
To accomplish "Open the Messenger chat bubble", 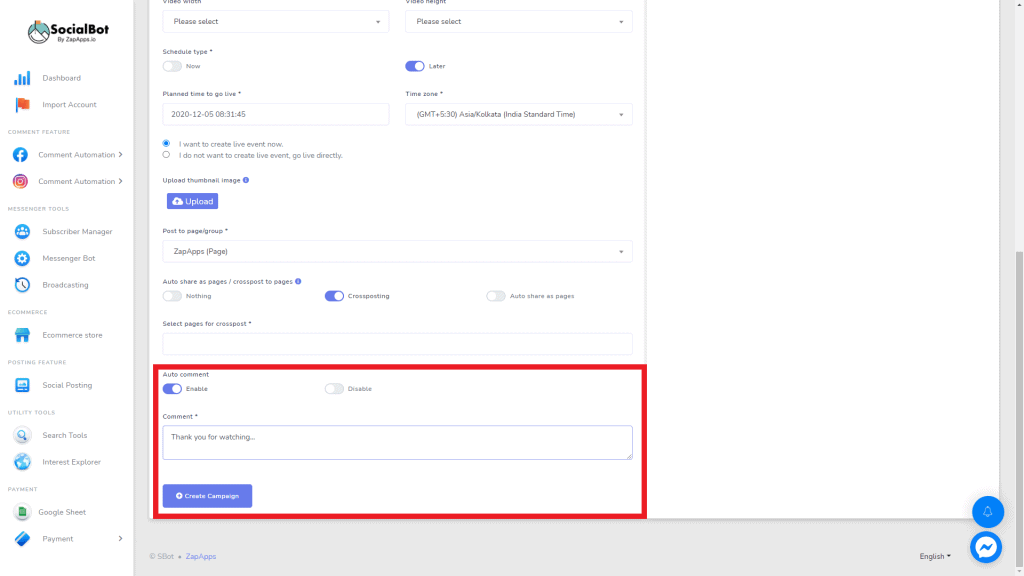I will point(986,547).
